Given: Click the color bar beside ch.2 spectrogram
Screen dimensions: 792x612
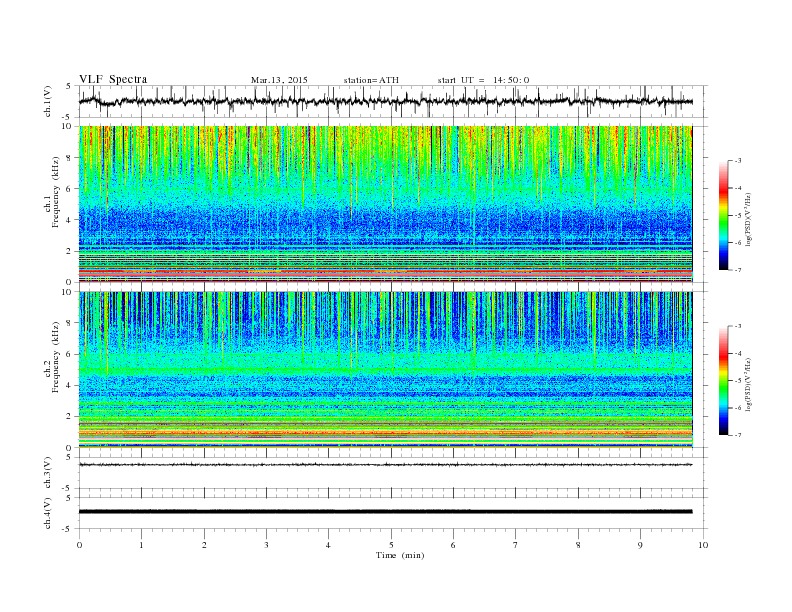Looking at the screenshot, I should click(x=723, y=381).
